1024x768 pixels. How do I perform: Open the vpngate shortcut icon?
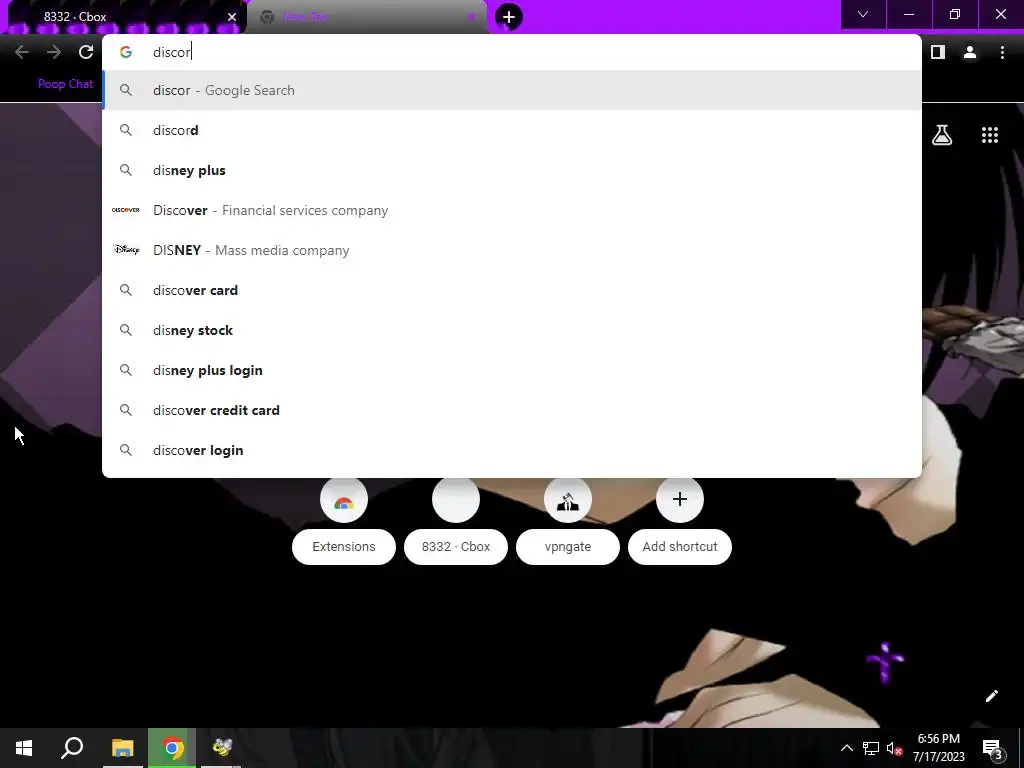pyautogui.click(x=568, y=500)
